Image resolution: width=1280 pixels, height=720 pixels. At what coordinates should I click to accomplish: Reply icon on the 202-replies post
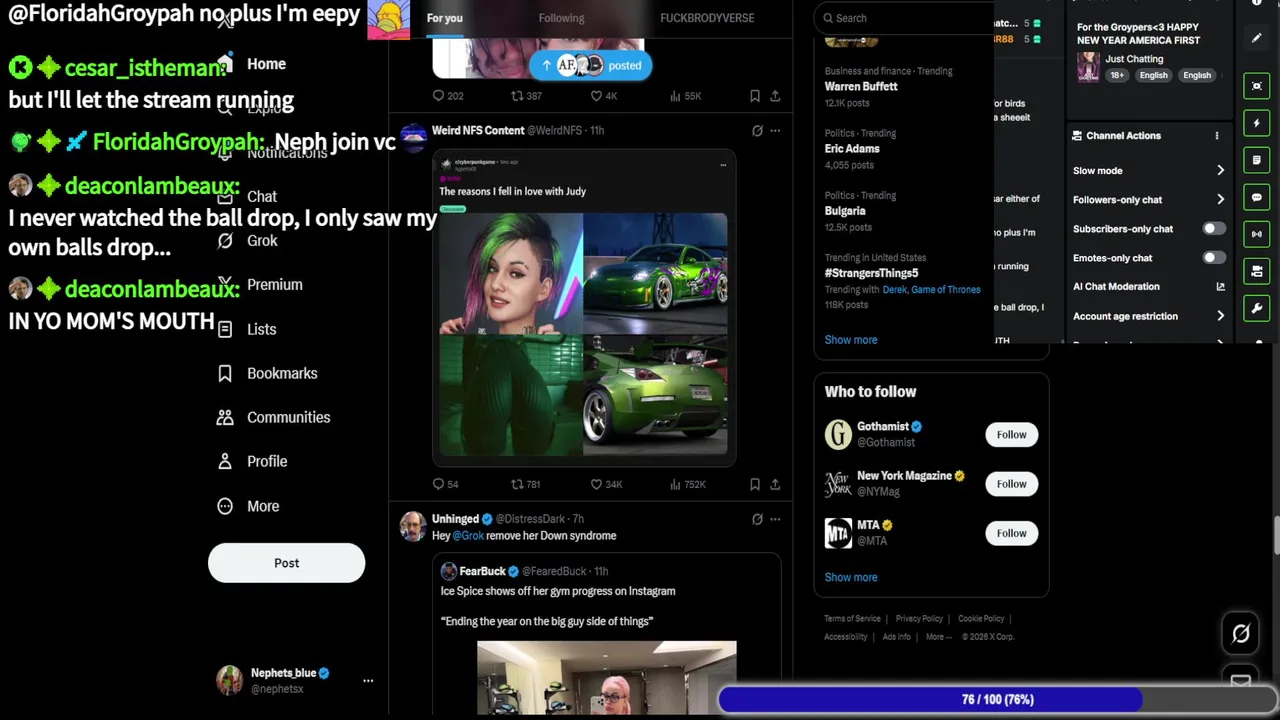(438, 96)
